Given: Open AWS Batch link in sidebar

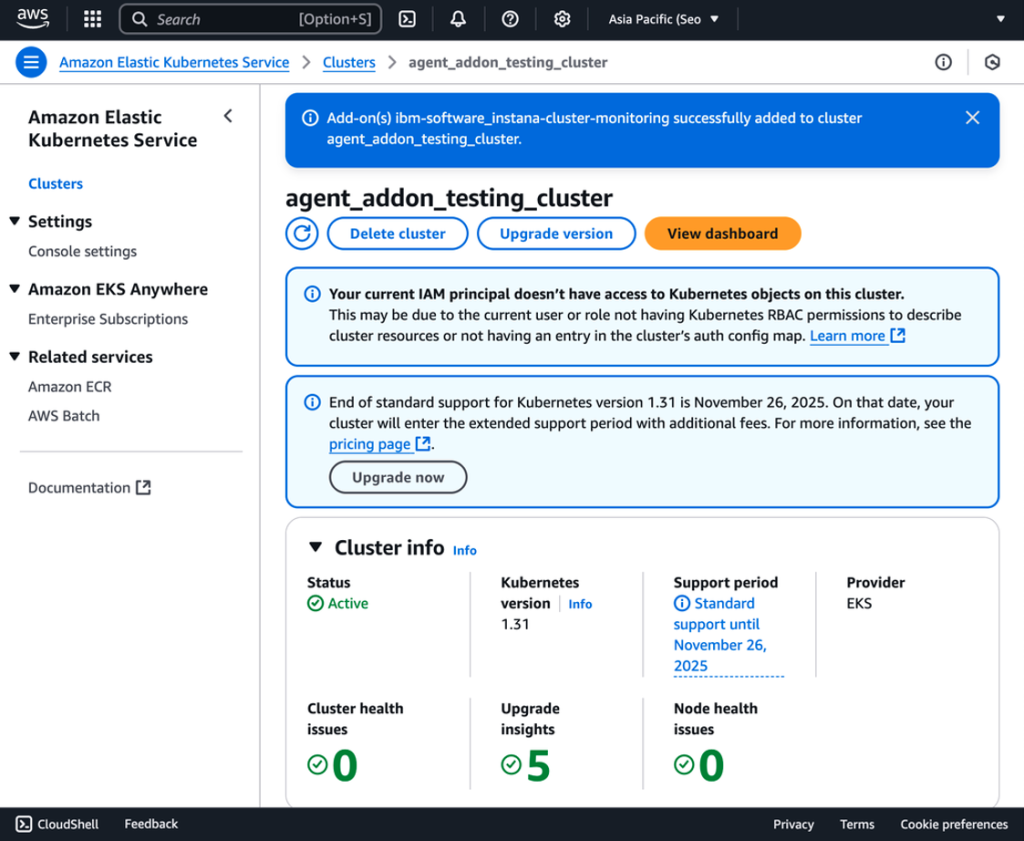Looking at the screenshot, I should (x=64, y=416).
